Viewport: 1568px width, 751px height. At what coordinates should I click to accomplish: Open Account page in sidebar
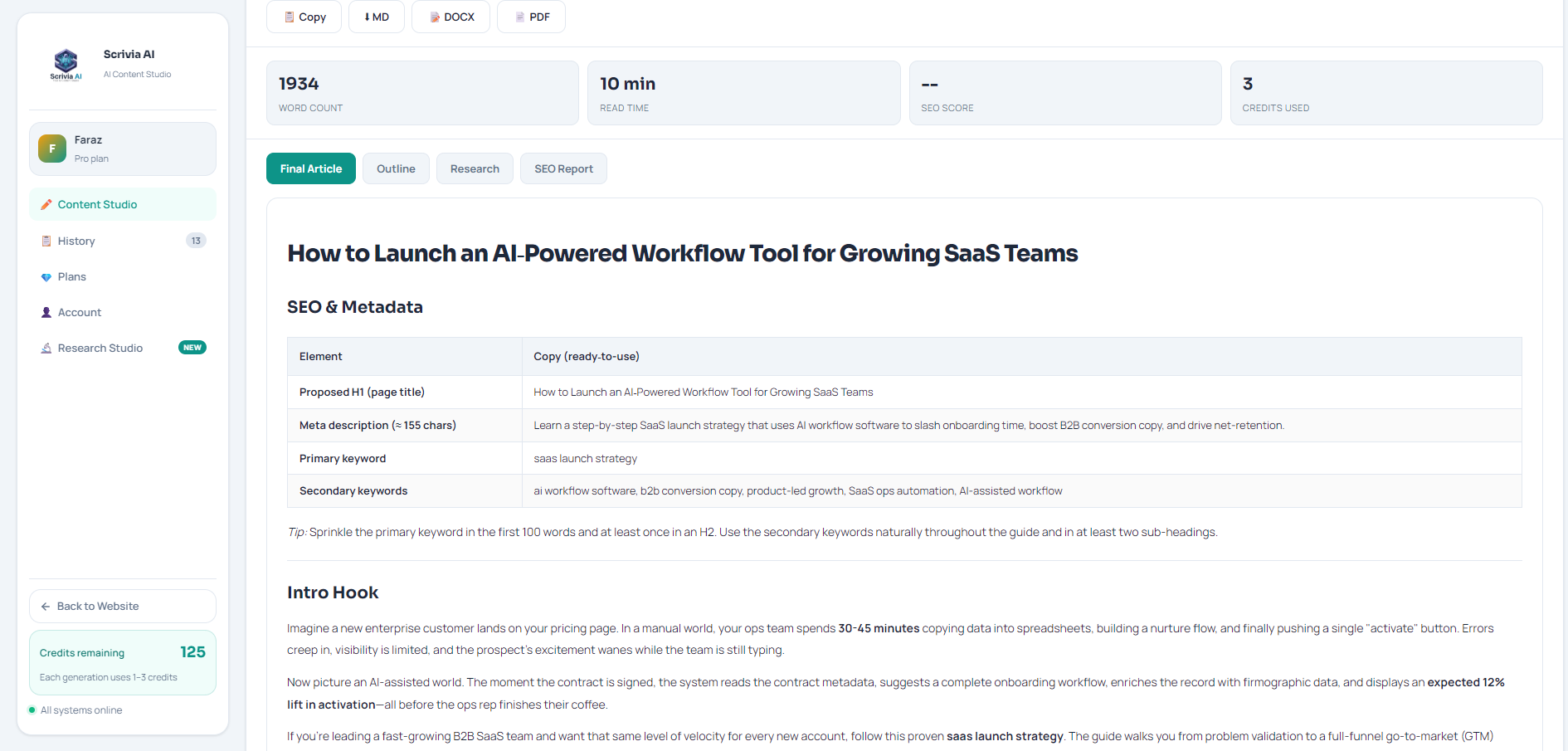[x=123, y=313]
